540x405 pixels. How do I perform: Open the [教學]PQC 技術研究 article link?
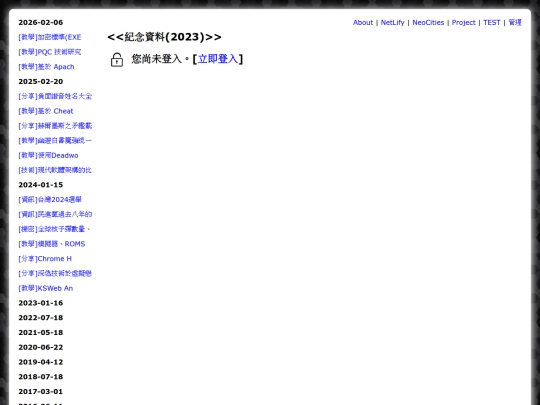(50, 52)
